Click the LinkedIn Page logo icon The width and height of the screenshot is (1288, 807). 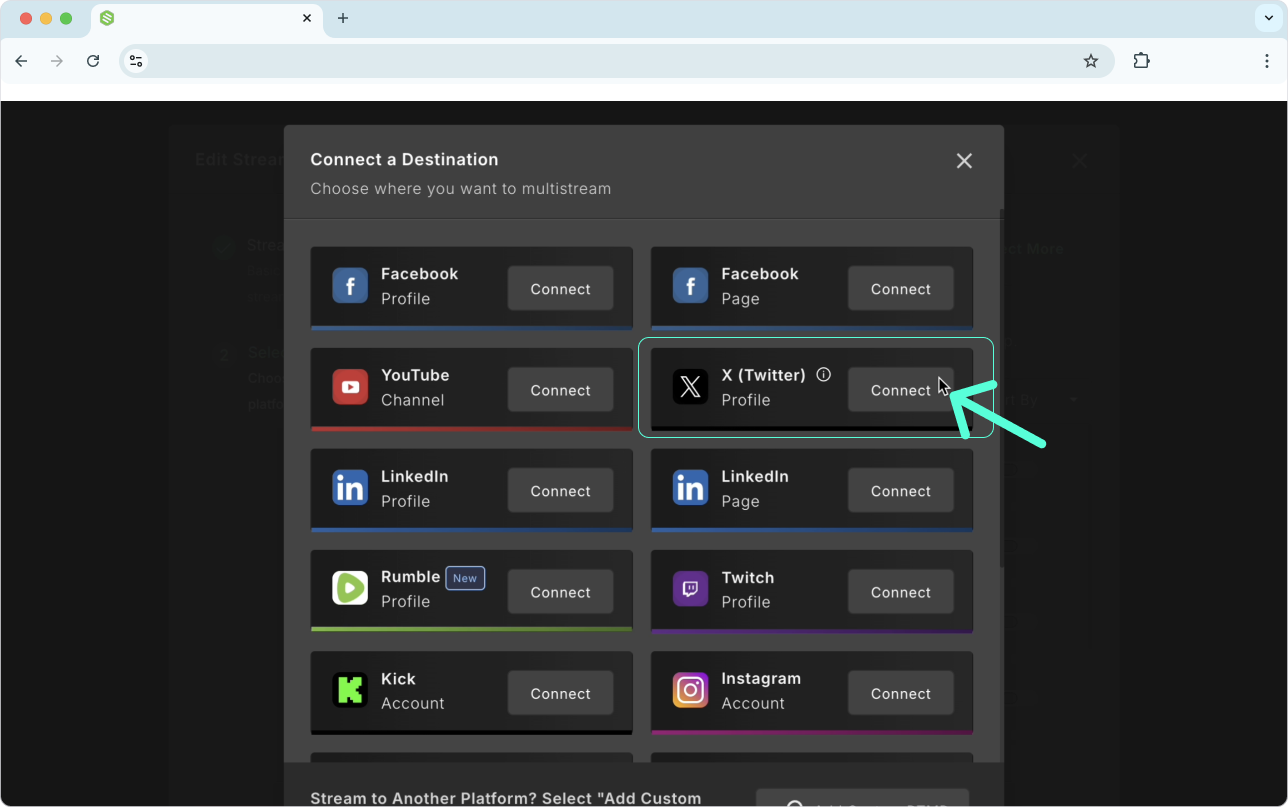690,488
